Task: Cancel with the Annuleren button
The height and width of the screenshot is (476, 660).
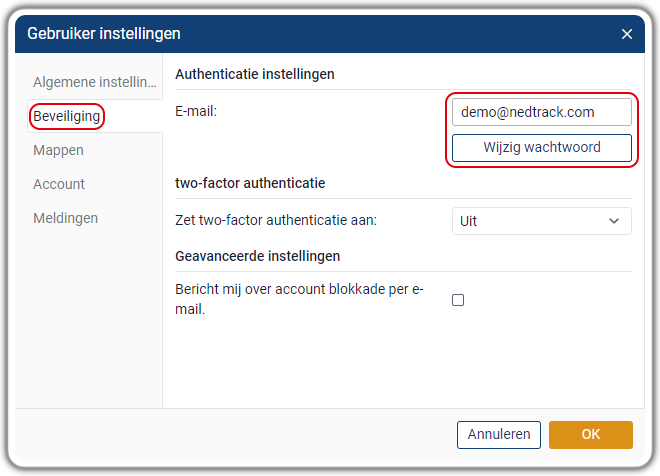Action: coord(499,435)
